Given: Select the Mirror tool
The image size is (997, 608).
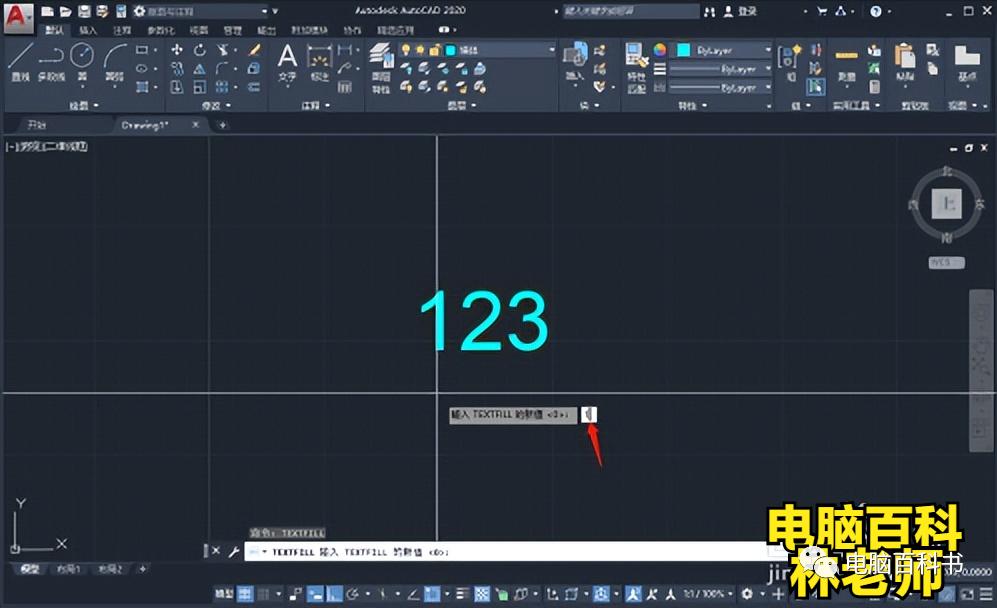Looking at the screenshot, I should 200,68.
